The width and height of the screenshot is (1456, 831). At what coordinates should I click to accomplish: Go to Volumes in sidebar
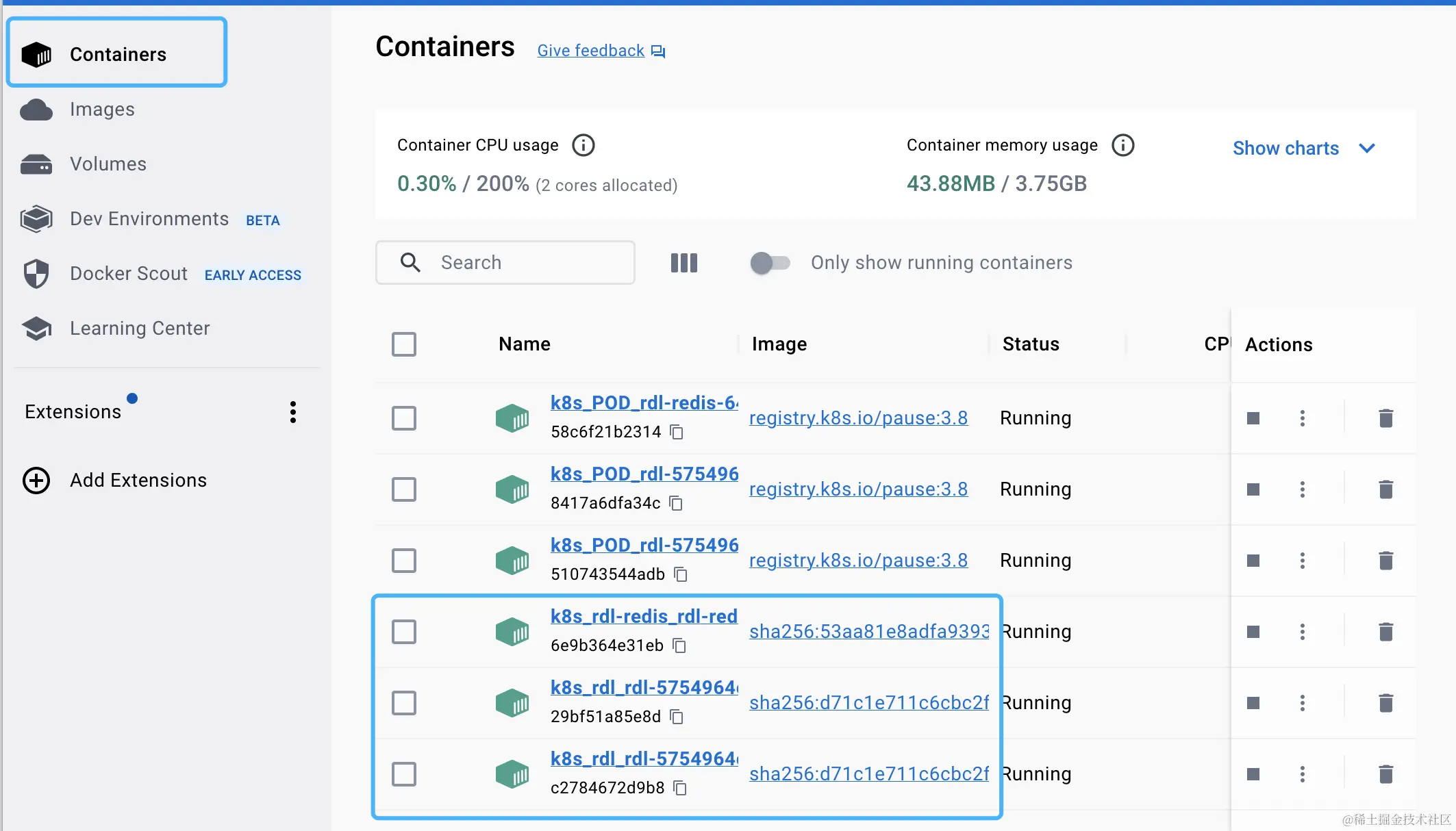[108, 164]
